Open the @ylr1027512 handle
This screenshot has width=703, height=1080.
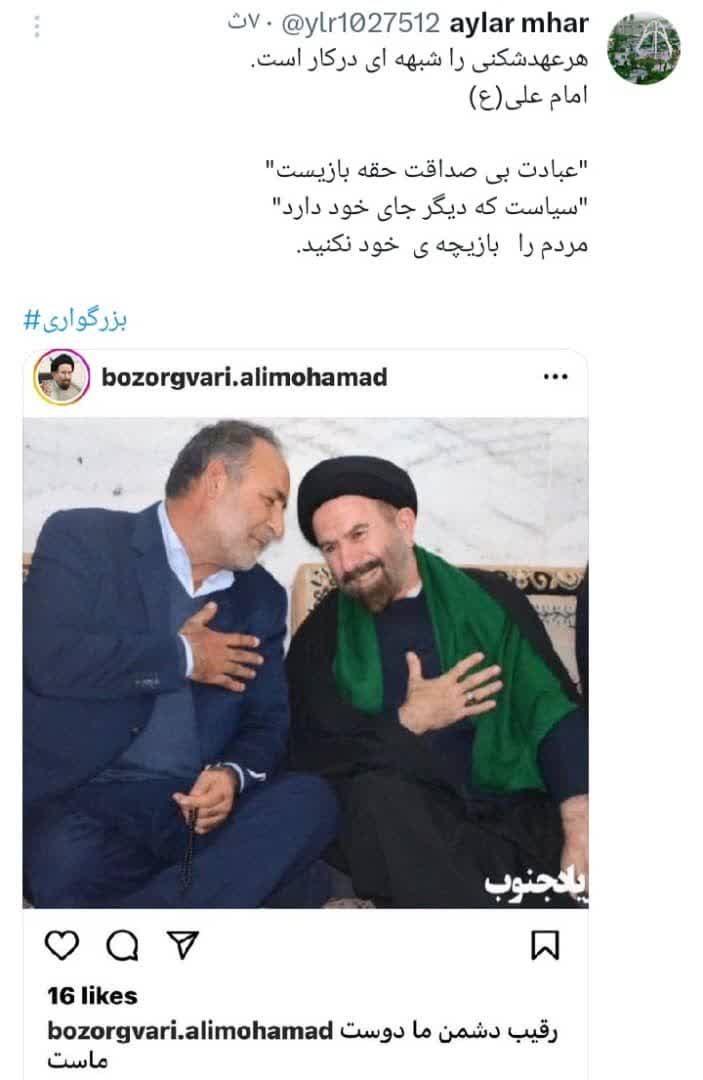click(361, 24)
